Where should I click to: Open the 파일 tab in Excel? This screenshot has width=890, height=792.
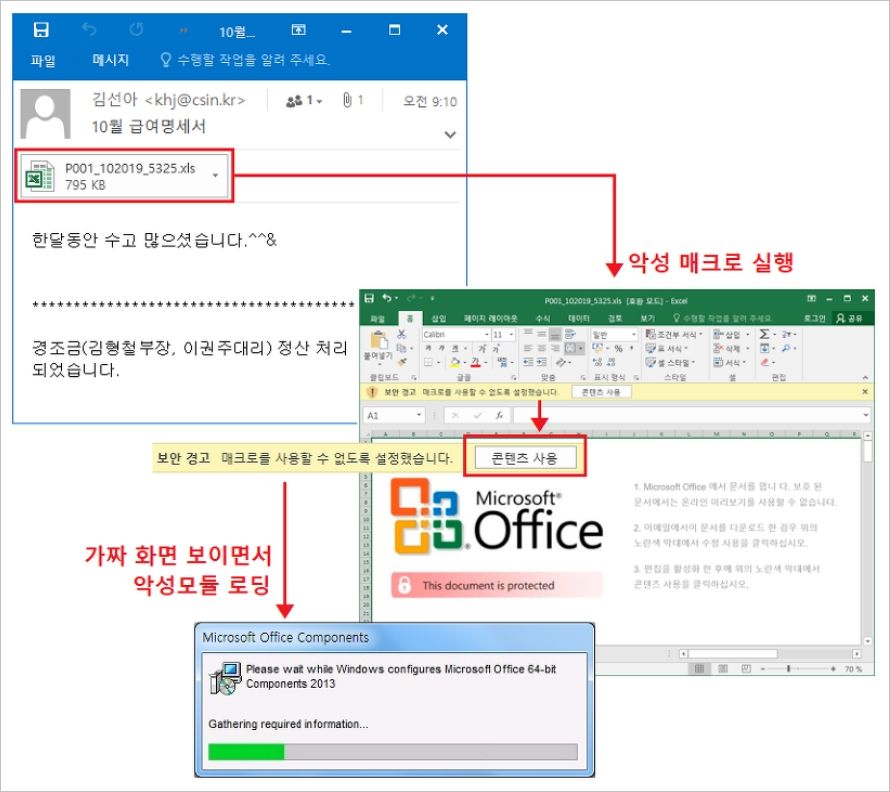(377, 319)
